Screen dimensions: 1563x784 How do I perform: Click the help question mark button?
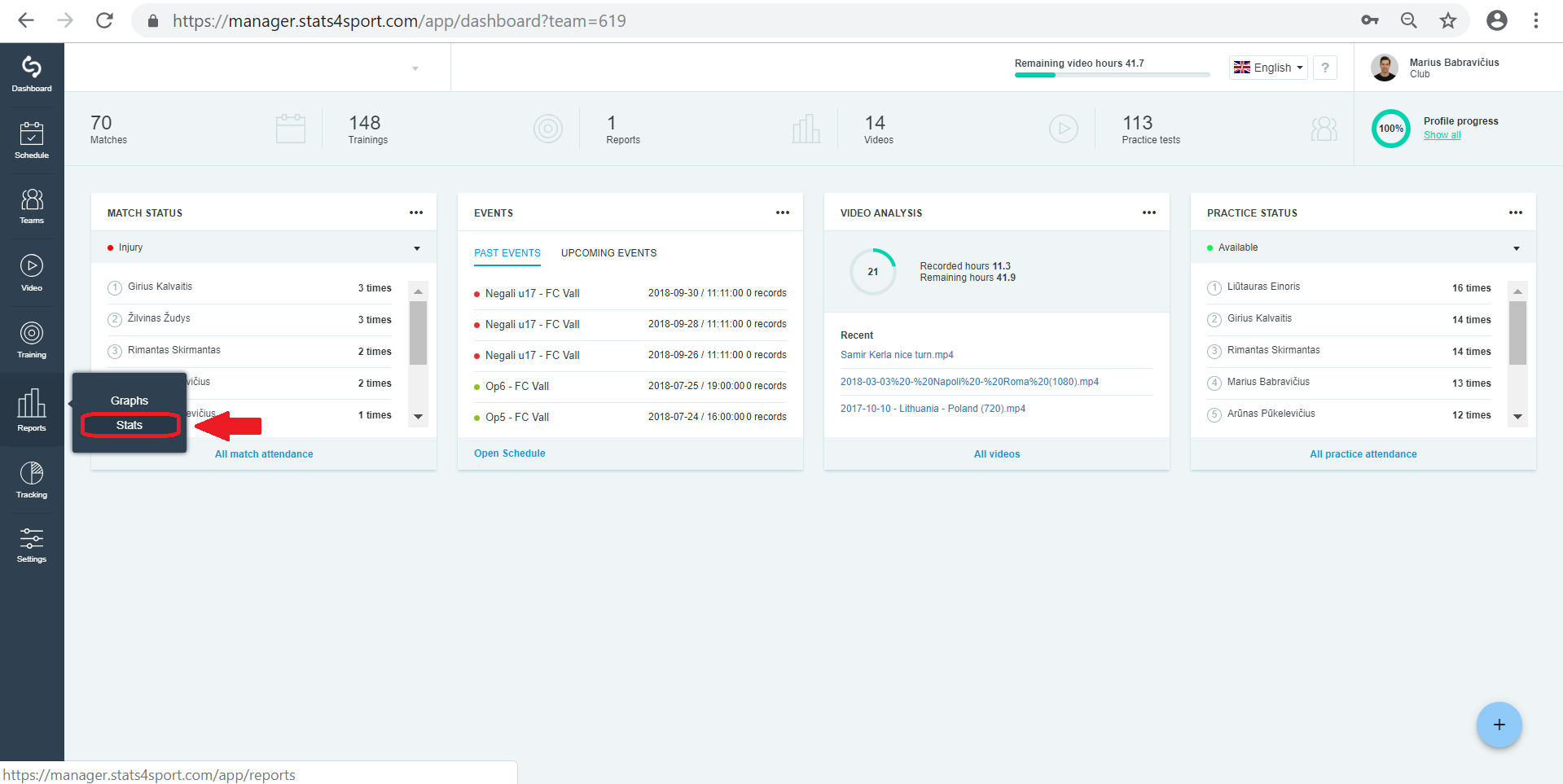click(1325, 68)
